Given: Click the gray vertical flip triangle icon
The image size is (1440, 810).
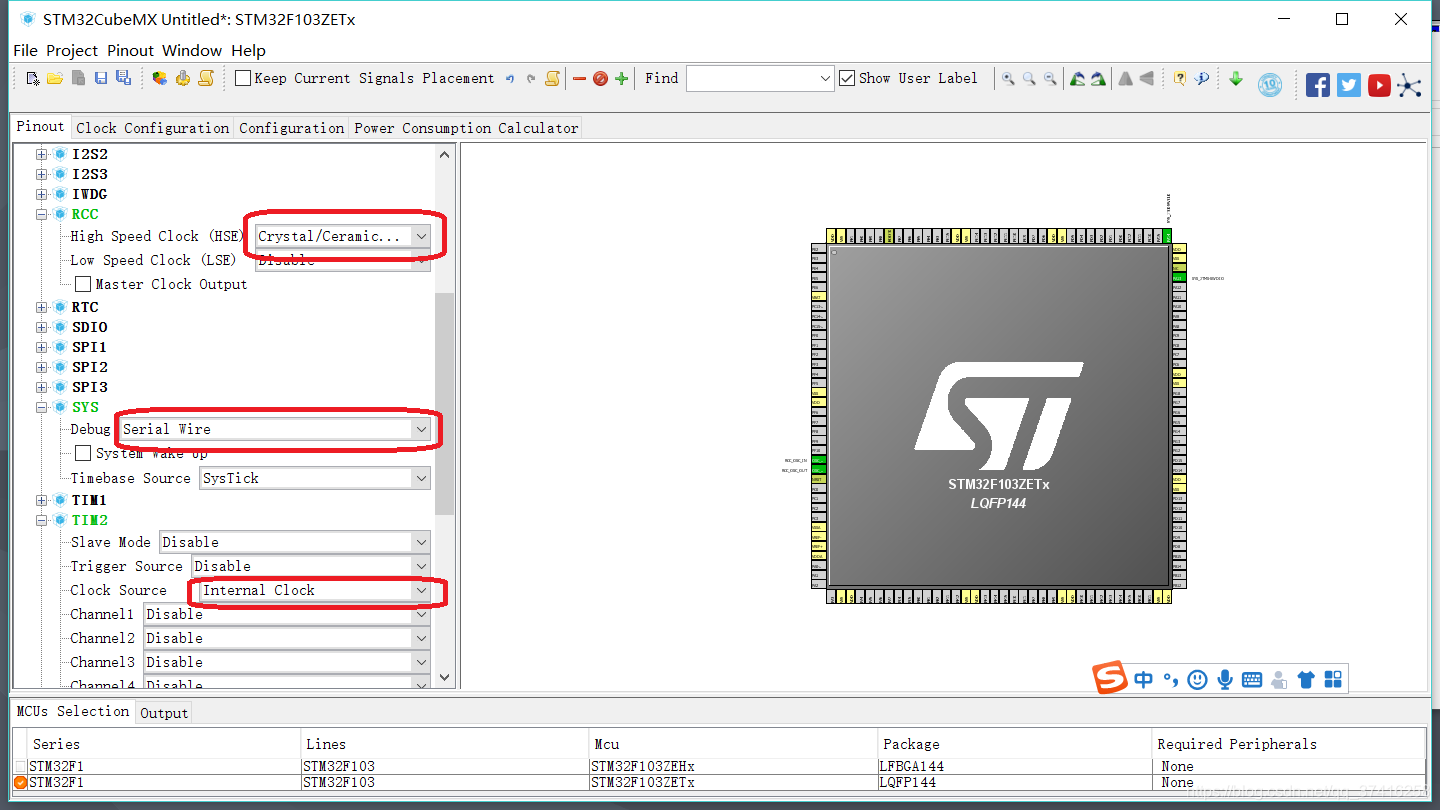Looking at the screenshot, I should tap(1147, 78).
